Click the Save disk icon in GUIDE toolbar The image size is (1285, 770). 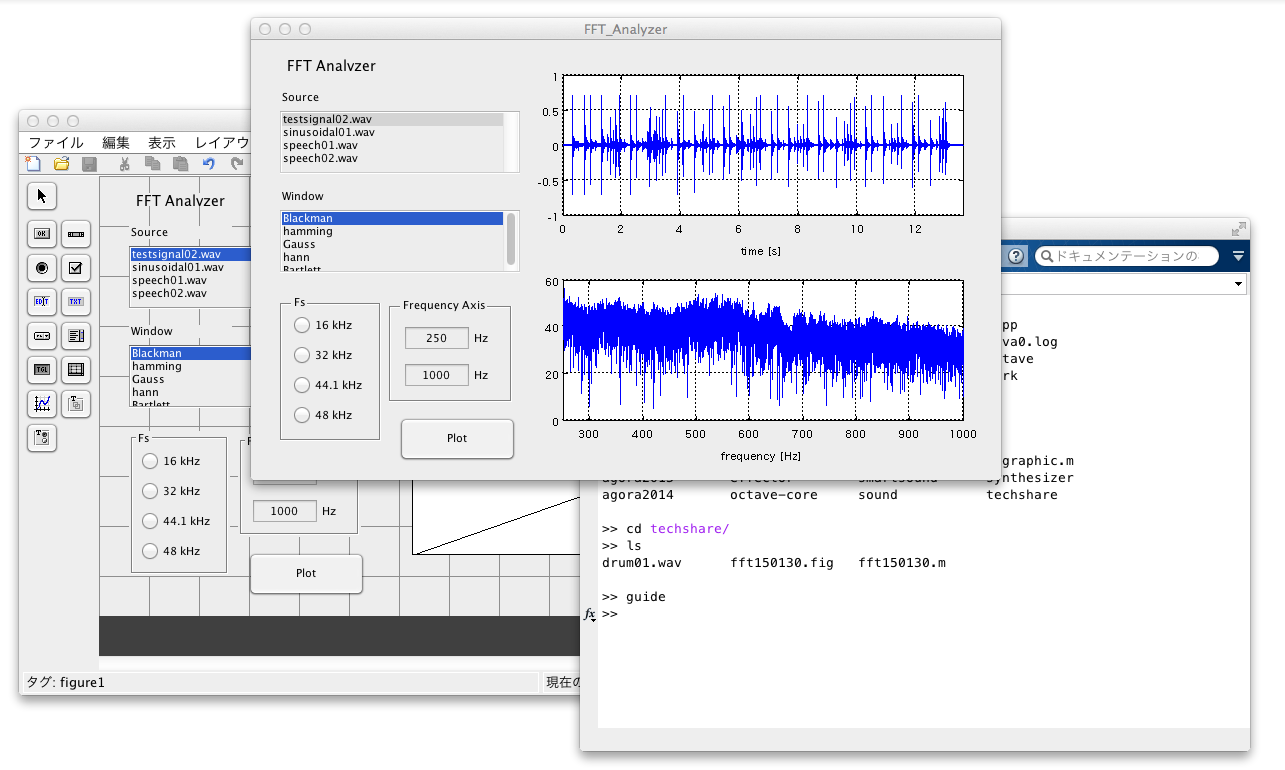(89, 164)
